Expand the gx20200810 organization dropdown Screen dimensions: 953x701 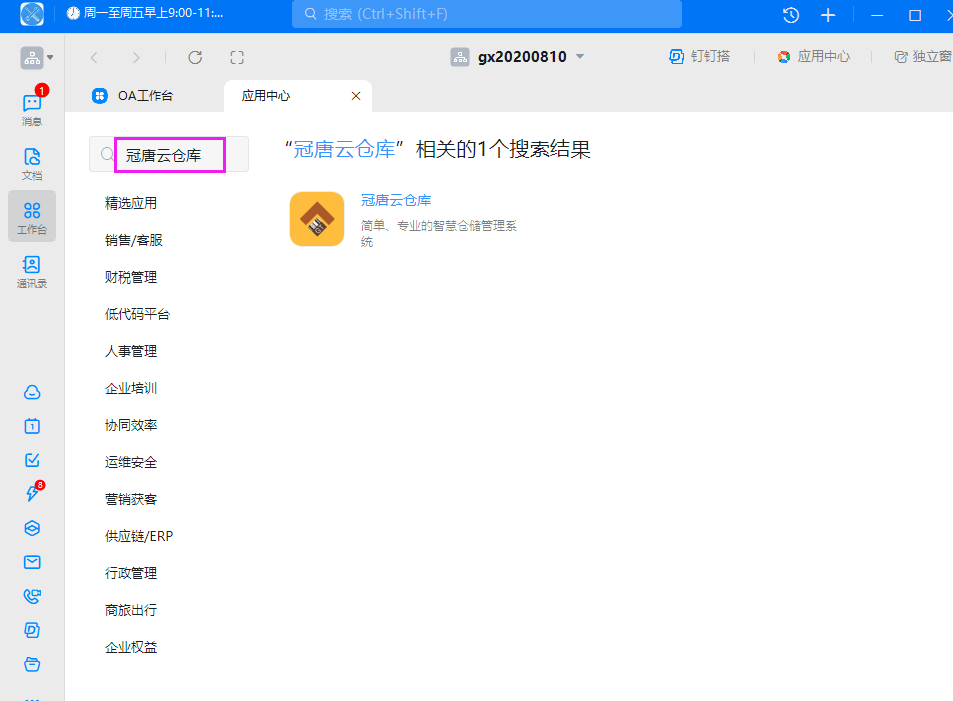pyautogui.click(x=580, y=57)
